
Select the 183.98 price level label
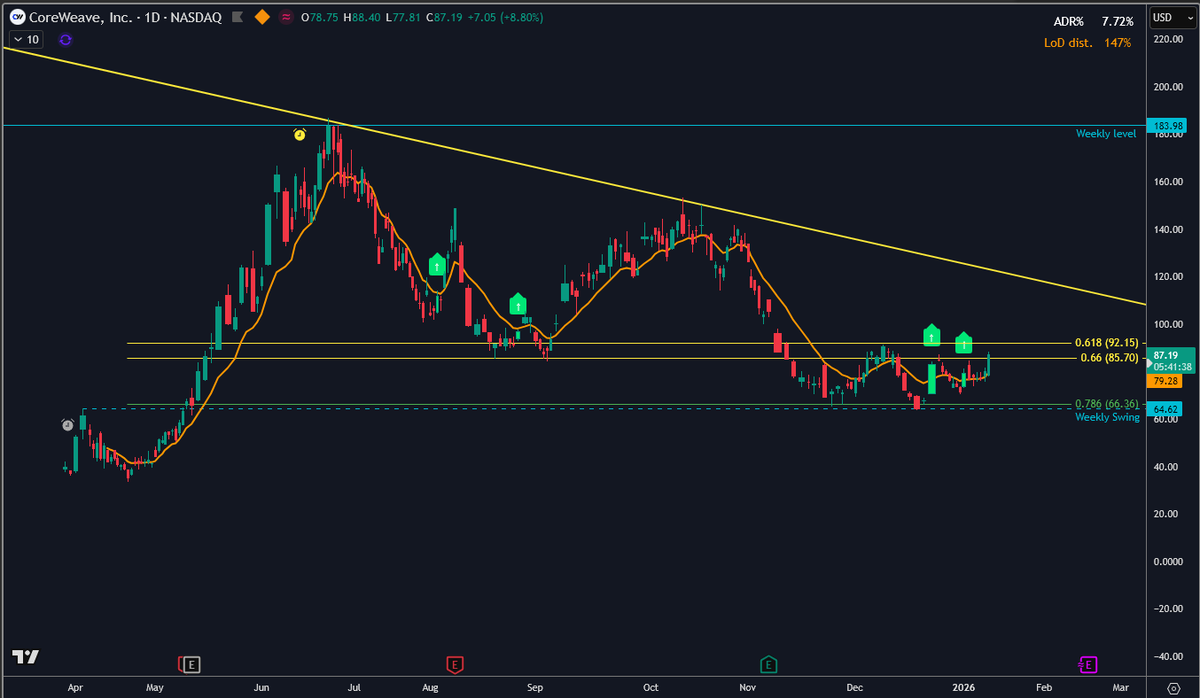pos(1166,125)
